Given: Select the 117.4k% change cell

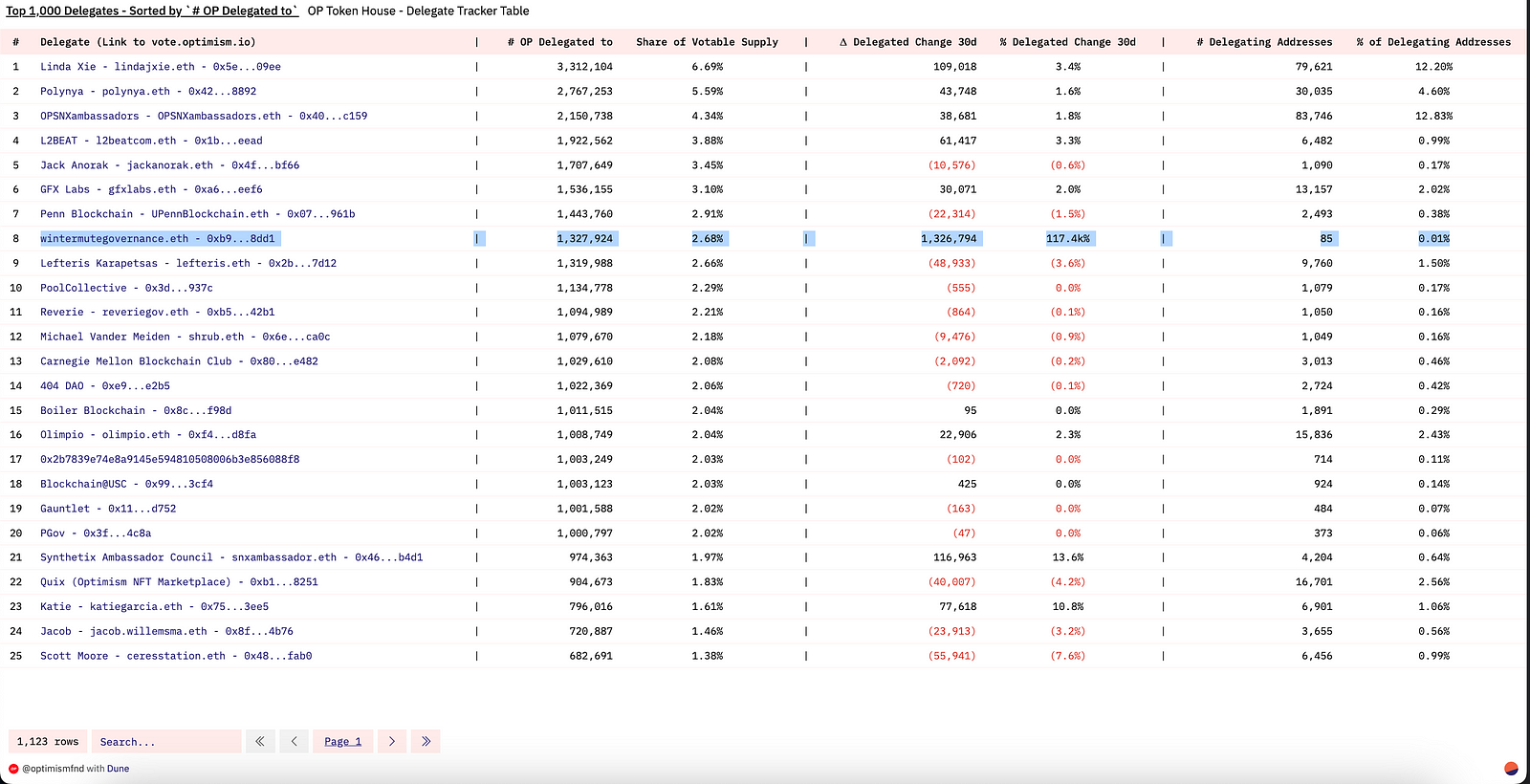Looking at the screenshot, I should tap(1068, 239).
